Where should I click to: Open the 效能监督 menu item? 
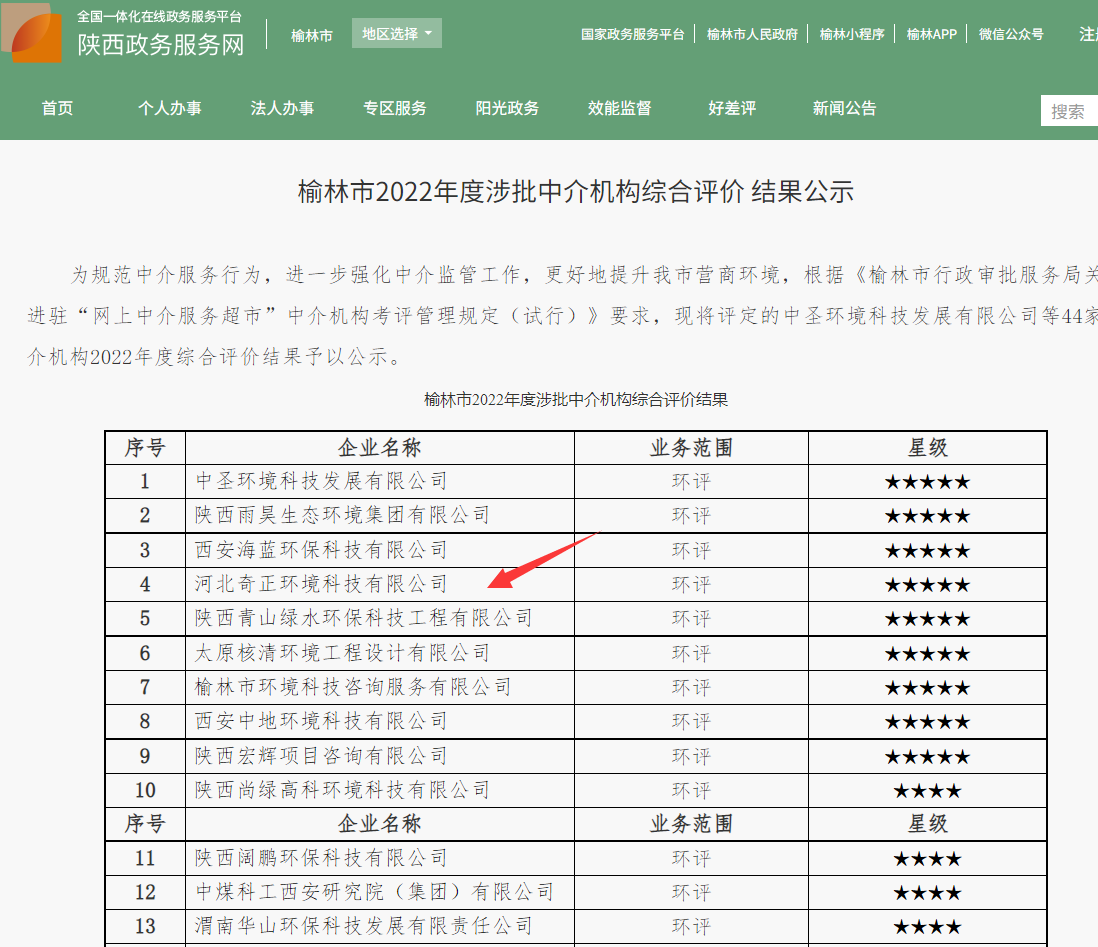(x=620, y=109)
